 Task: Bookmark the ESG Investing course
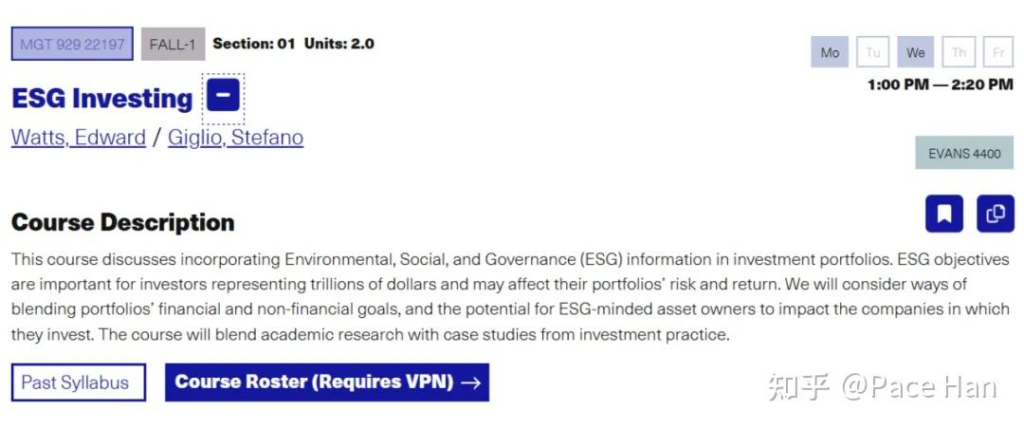click(x=944, y=214)
